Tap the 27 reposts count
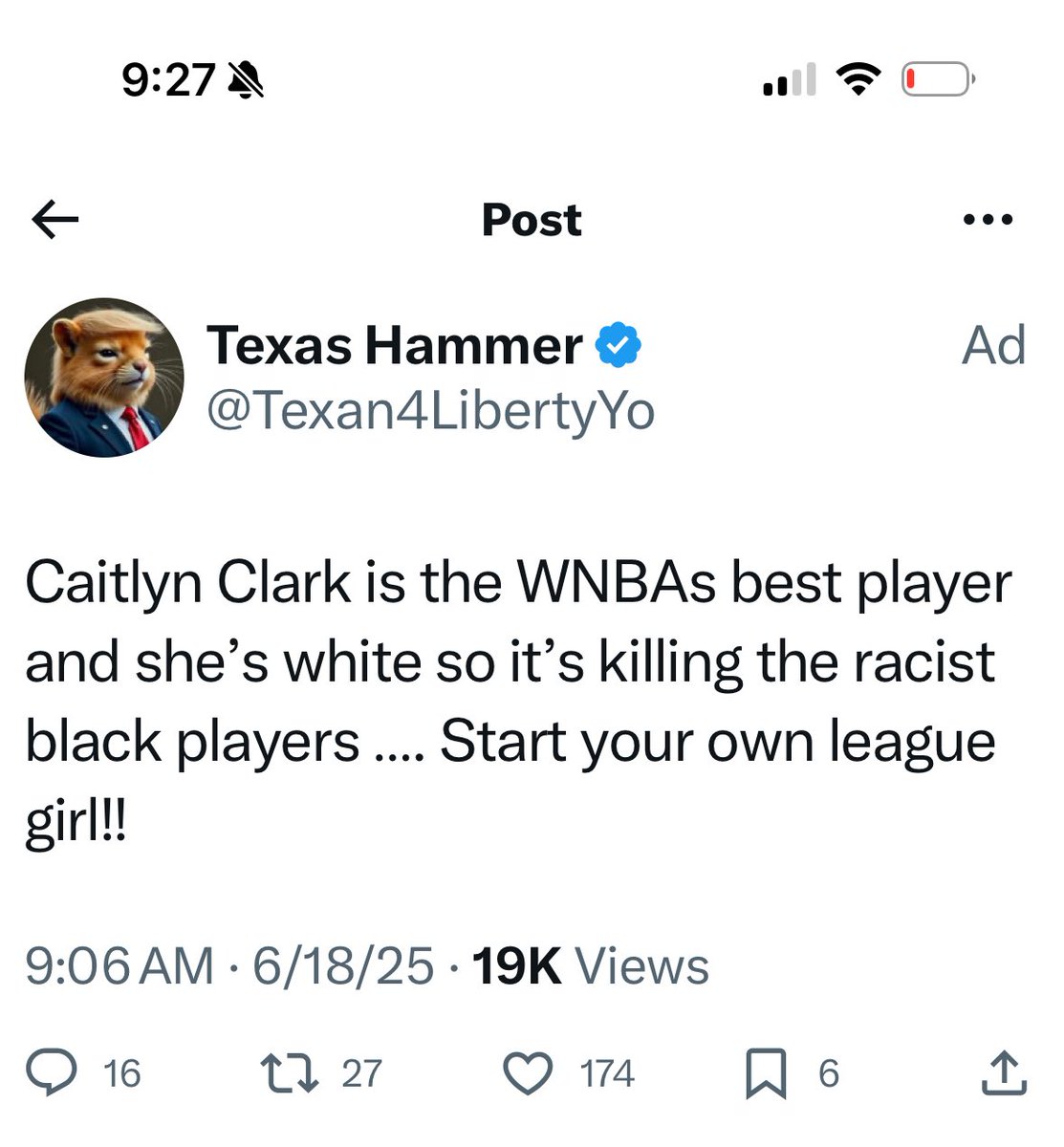This screenshot has width=1064, height=1147. pos(361,1073)
